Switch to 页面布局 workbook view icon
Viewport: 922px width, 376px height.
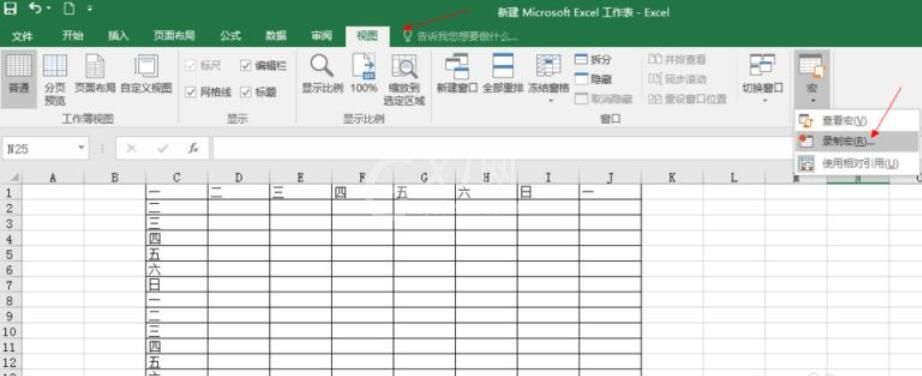pos(95,74)
